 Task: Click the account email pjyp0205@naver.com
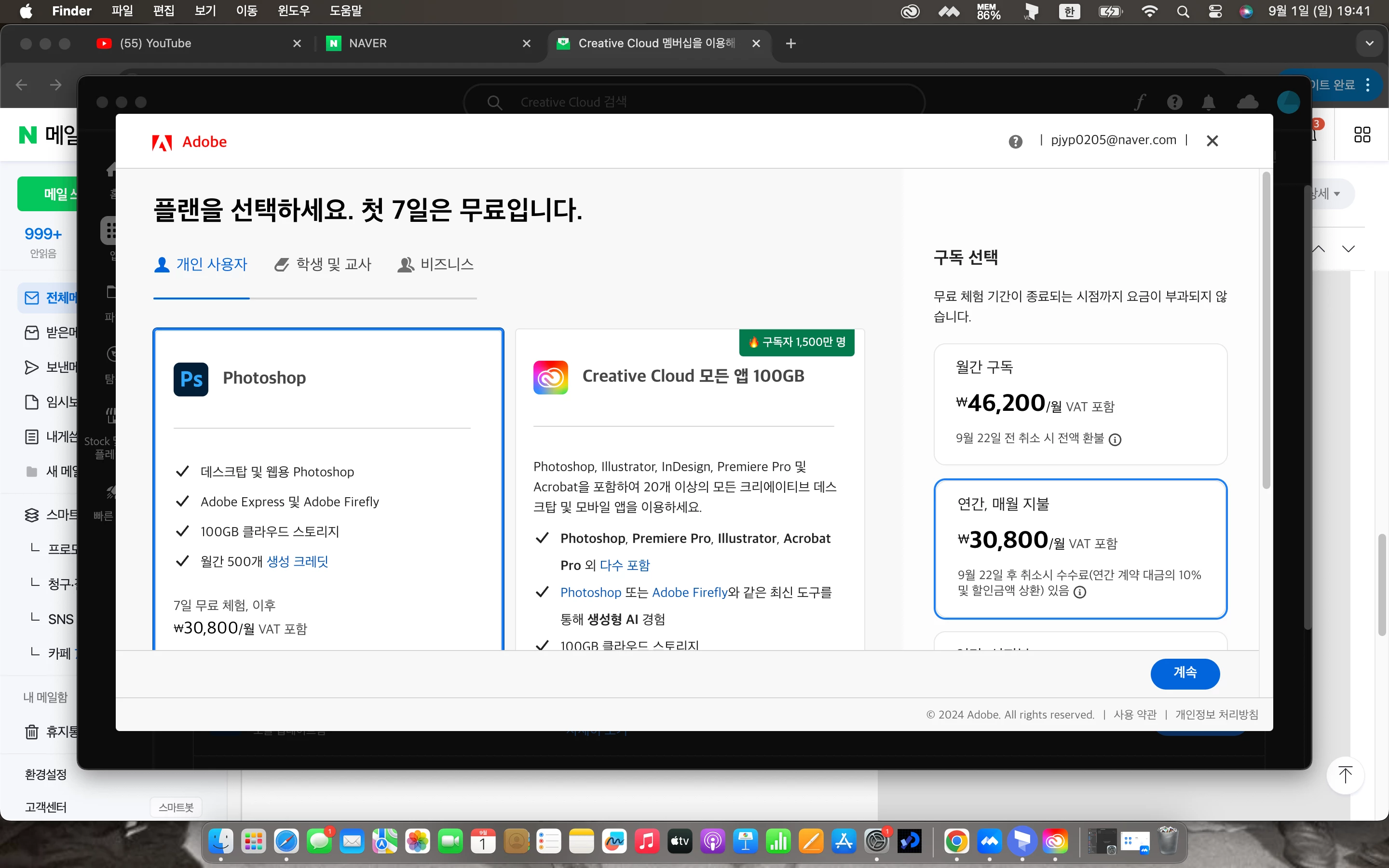(x=1114, y=140)
